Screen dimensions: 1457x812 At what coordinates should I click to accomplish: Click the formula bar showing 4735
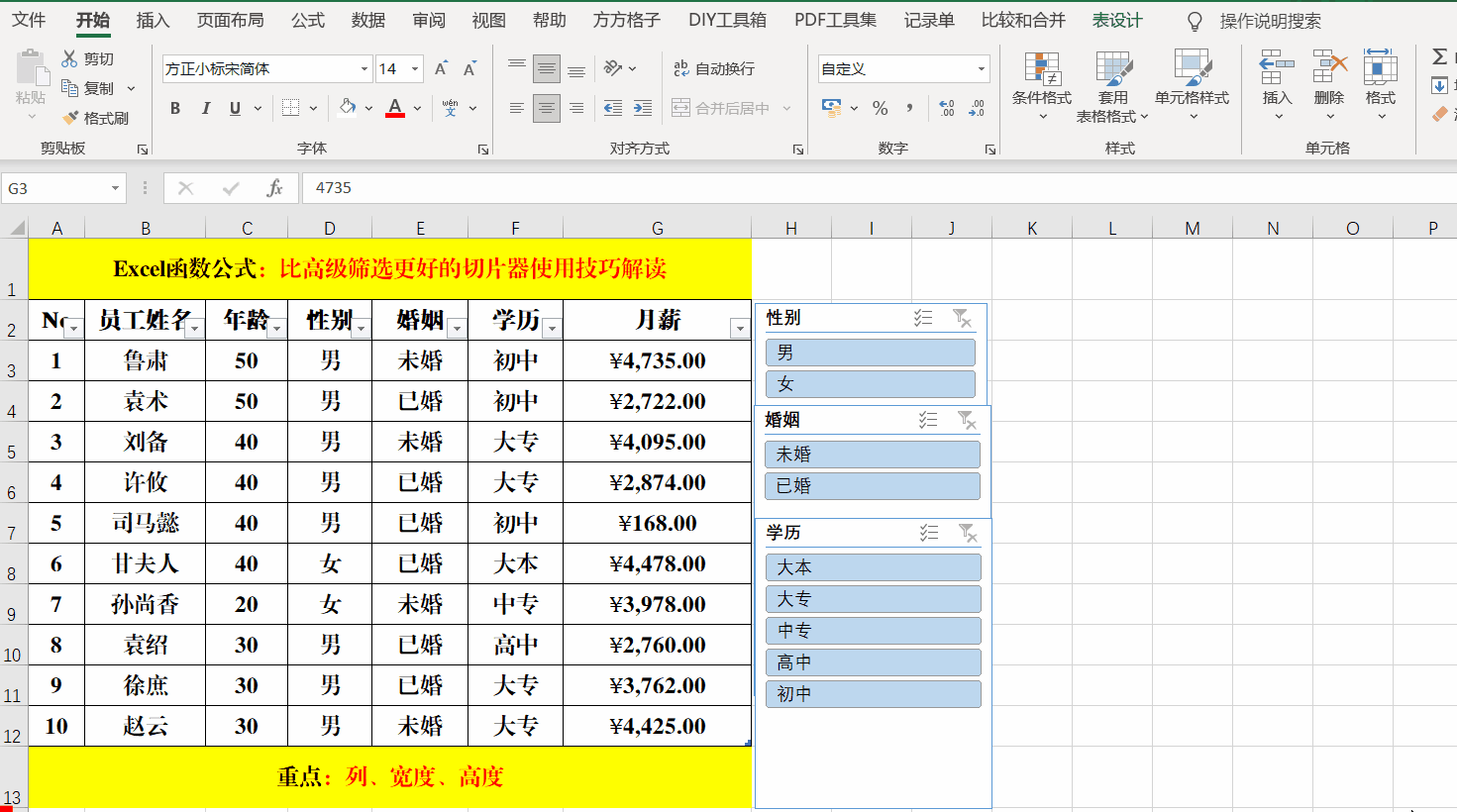point(880,188)
